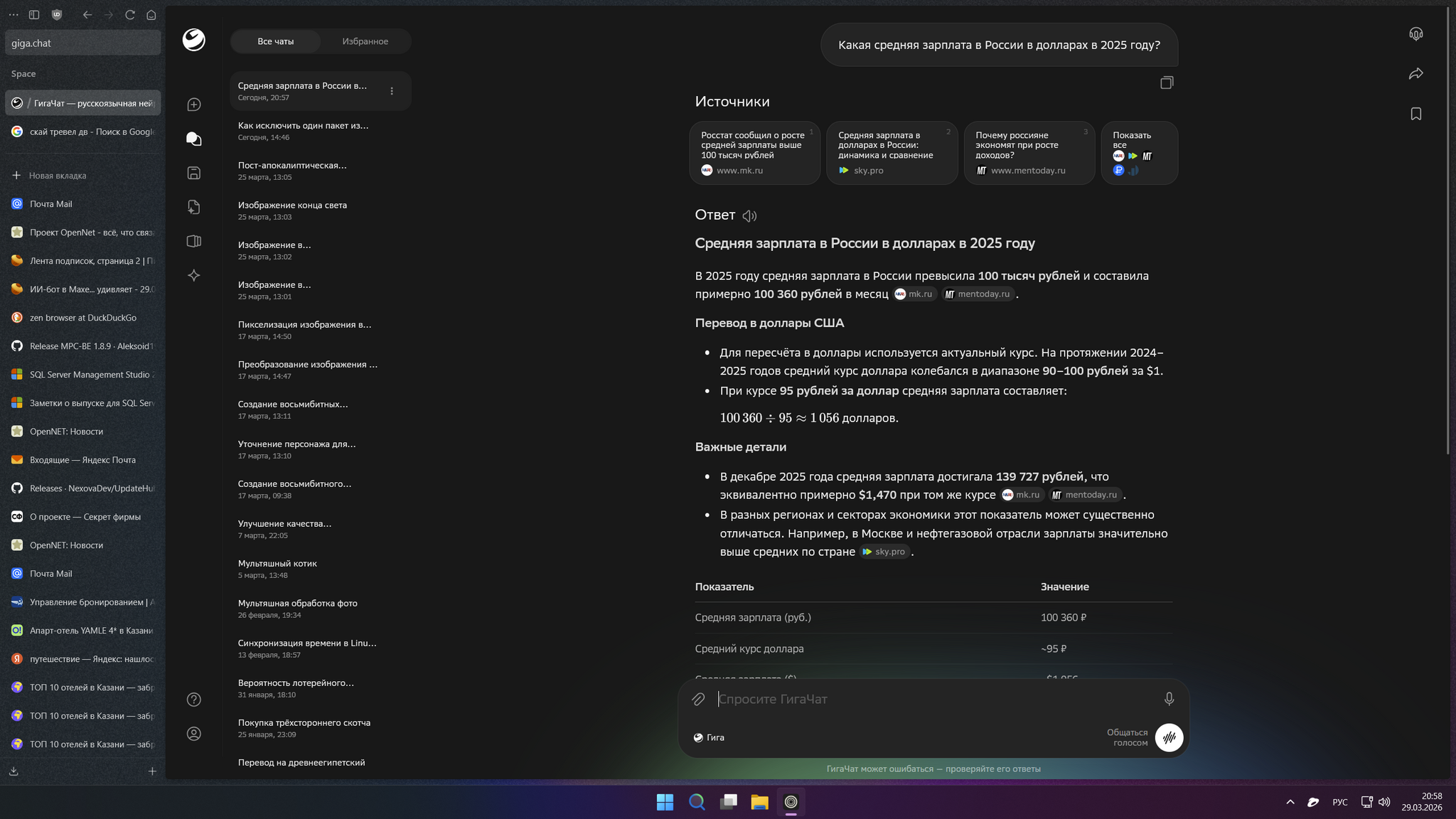
Task: Open the saved files floppy-disk icon in sidebar
Action: coord(194,173)
